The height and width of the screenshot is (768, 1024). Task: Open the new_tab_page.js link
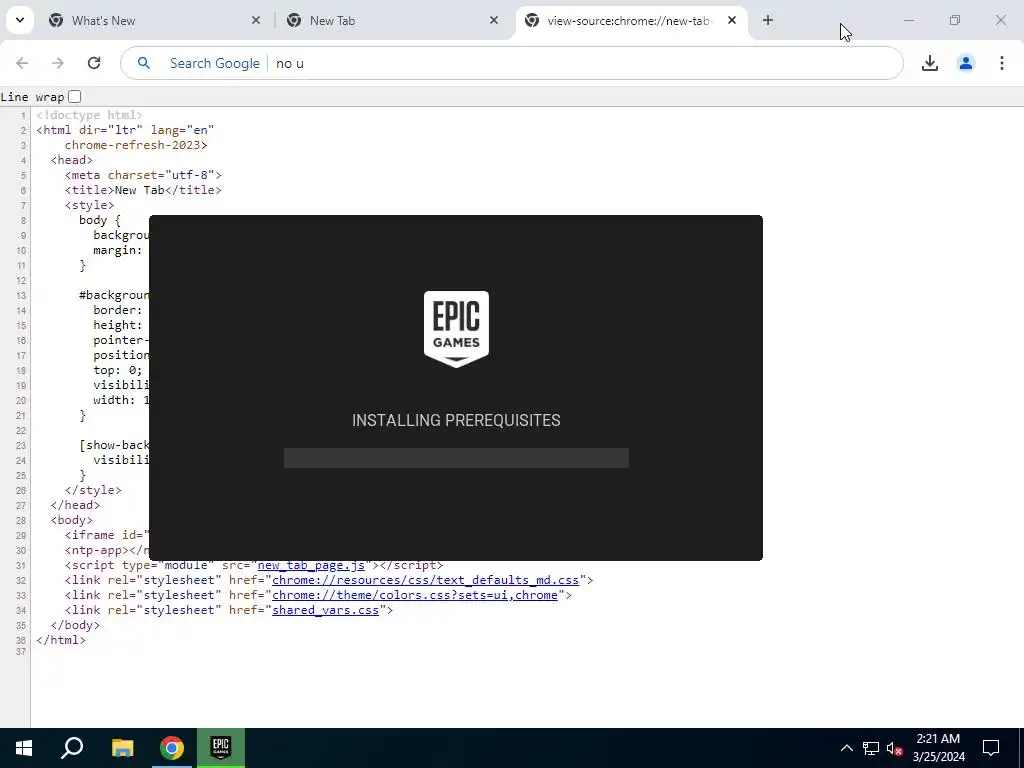click(x=311, y=565)
